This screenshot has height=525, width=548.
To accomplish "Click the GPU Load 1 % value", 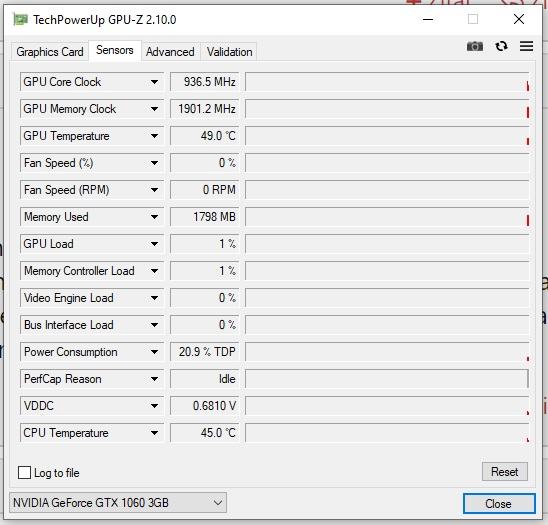I will click(204, 244).
